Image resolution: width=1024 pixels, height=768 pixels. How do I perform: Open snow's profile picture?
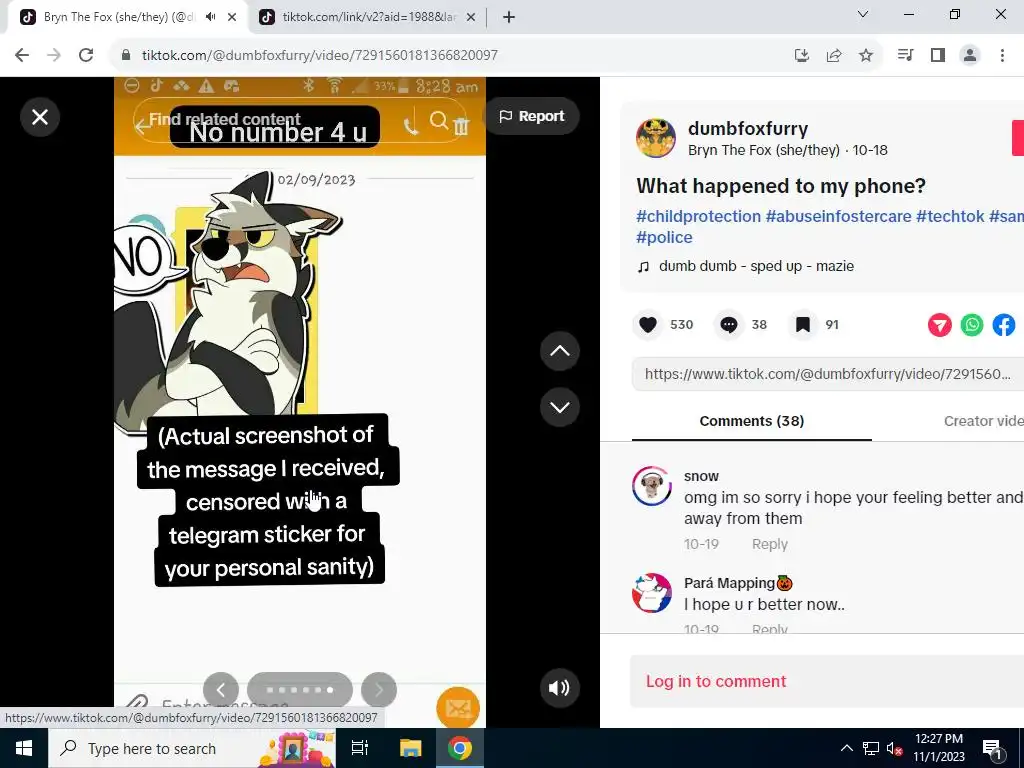pyautogui.click(x=652, y=486)
